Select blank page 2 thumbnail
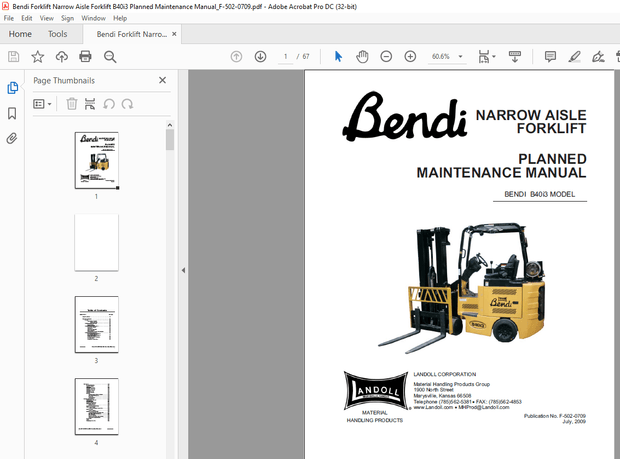The height and width of the screenshot is (459, 620). point(96,242)
